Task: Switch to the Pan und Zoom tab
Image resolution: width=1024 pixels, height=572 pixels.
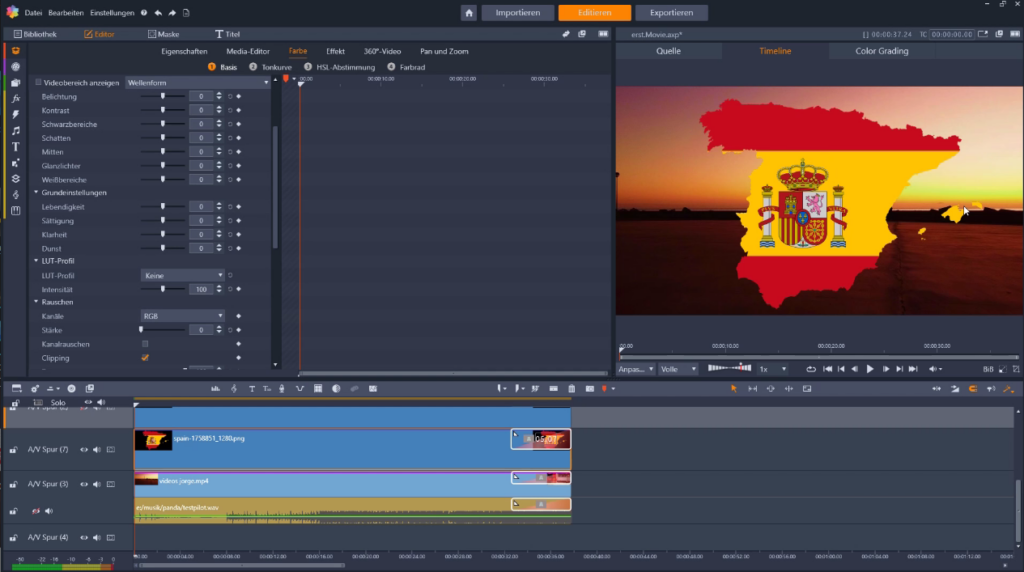Action: [x=444, y=51]
